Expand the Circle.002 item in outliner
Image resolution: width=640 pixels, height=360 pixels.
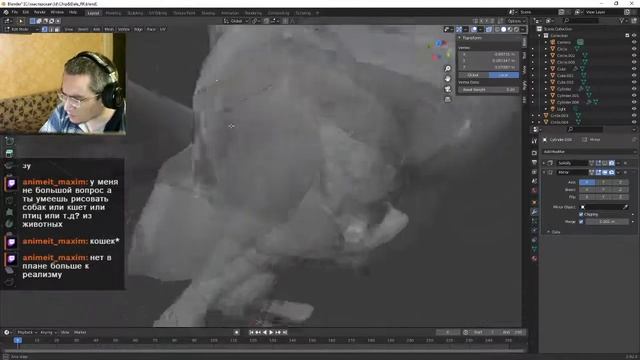(x=546, y=56)
